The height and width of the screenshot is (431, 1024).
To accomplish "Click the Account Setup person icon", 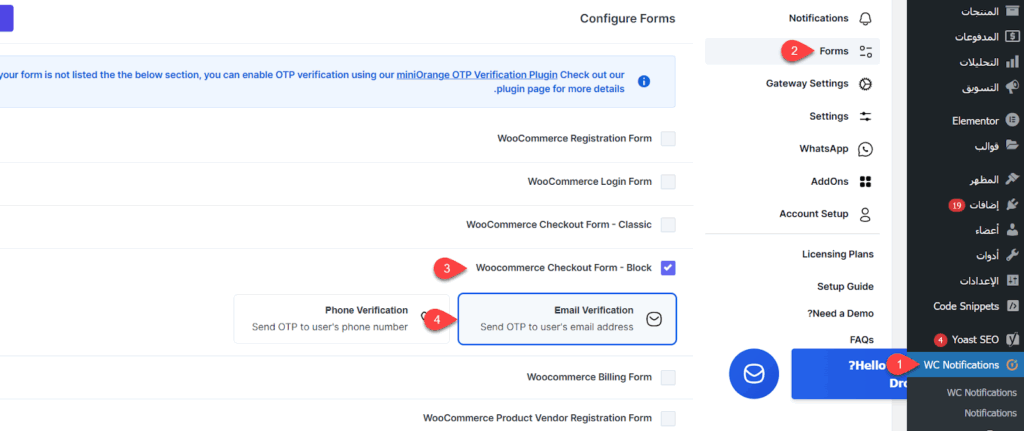I will pyautogui.click(x=866, y=214).
